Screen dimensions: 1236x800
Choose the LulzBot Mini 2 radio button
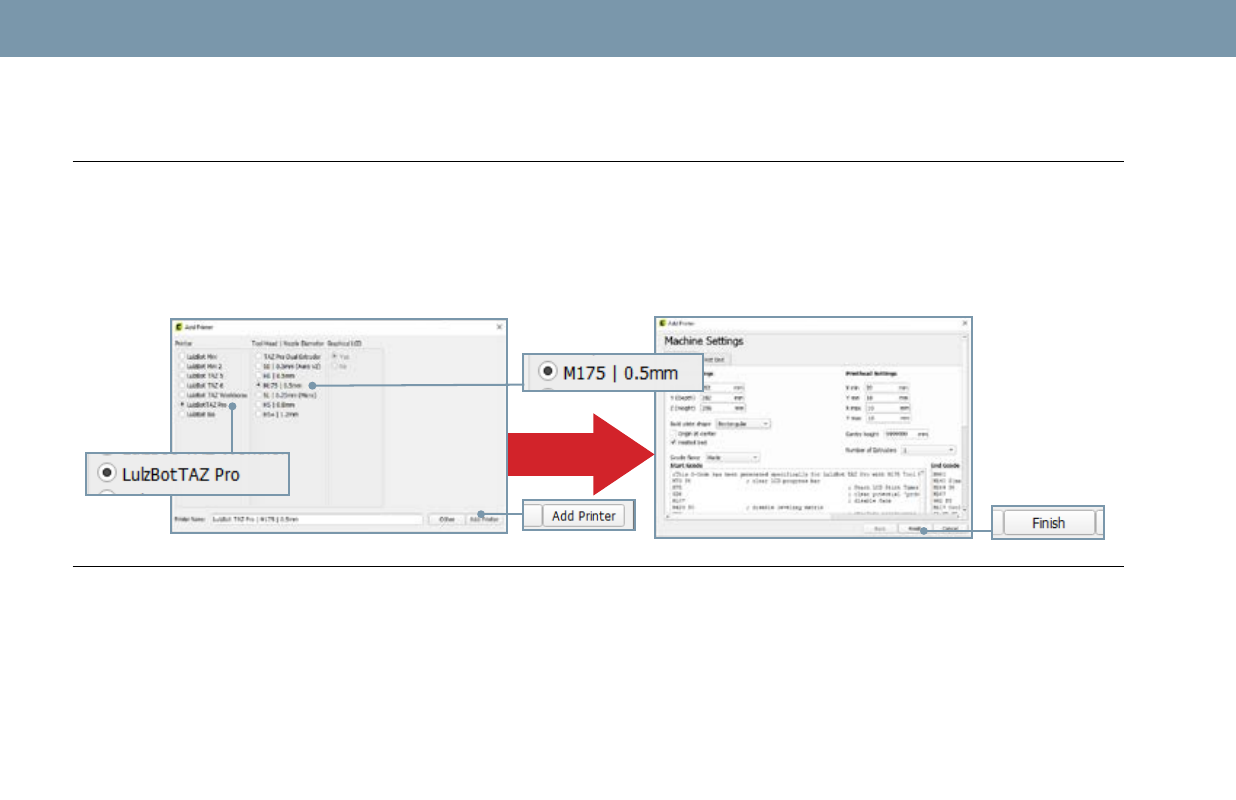(x=183, y=365)
